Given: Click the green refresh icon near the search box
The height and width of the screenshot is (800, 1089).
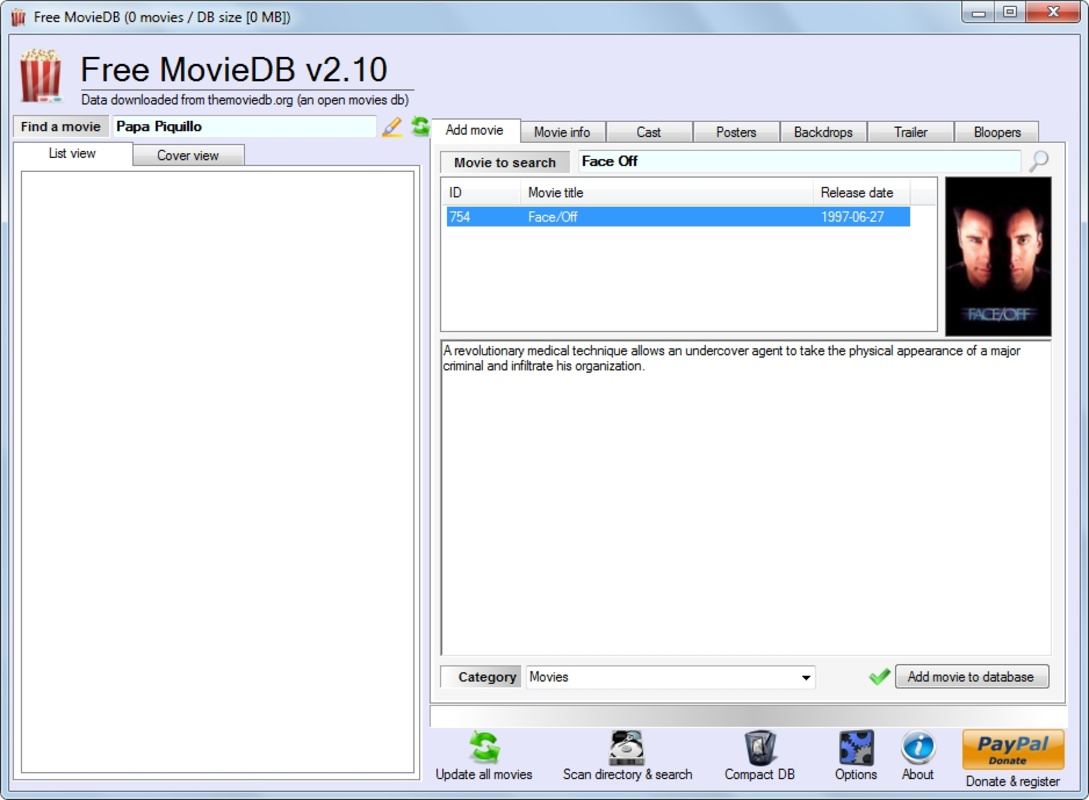Looking at the screenshot, I should coord(418,127).
